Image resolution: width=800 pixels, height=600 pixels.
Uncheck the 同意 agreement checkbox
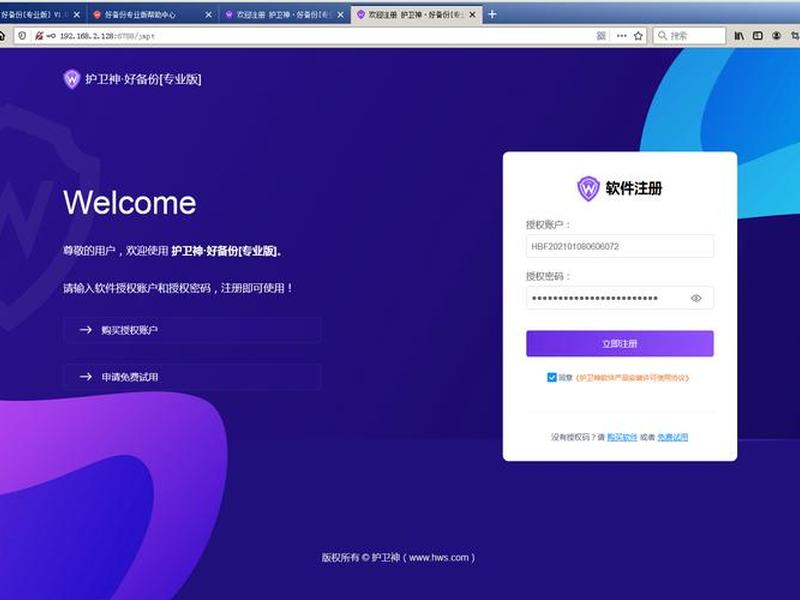[552, 378]
